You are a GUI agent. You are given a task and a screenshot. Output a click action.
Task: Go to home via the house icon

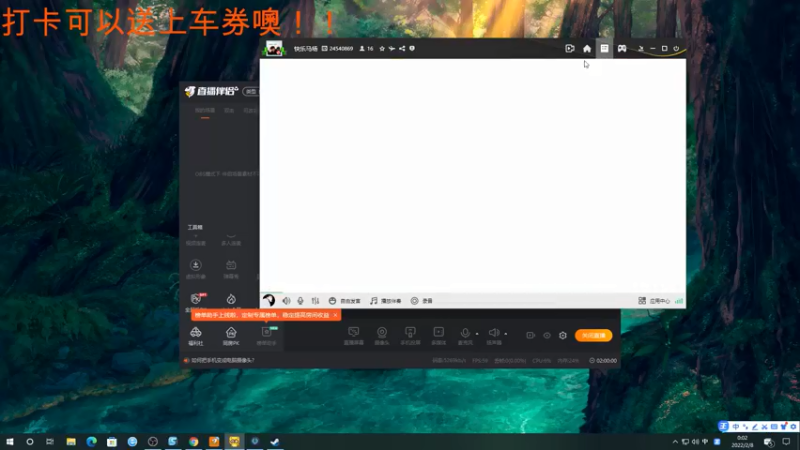[587, 48]
